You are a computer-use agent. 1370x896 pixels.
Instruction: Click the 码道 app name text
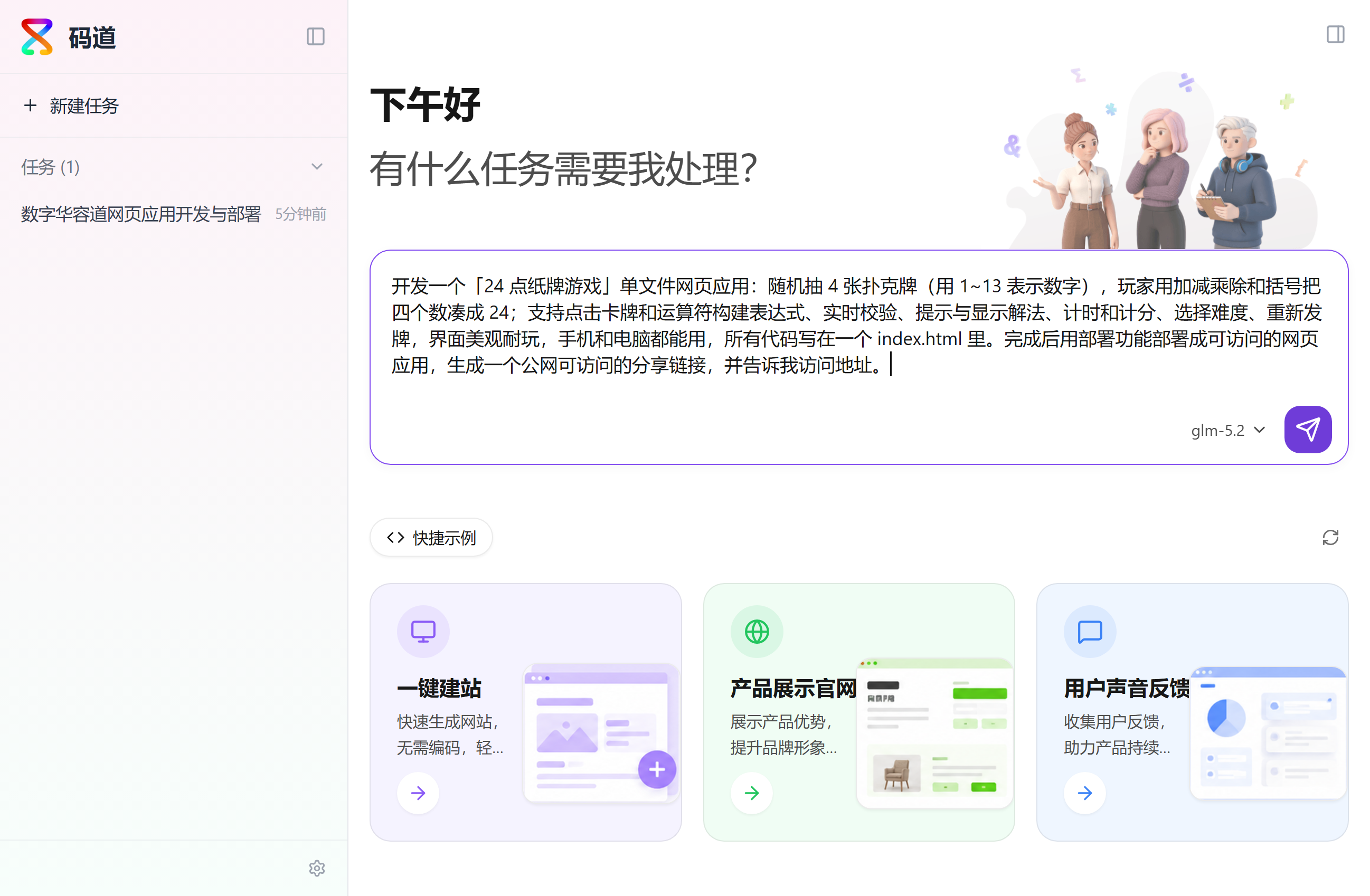[92, 38]
